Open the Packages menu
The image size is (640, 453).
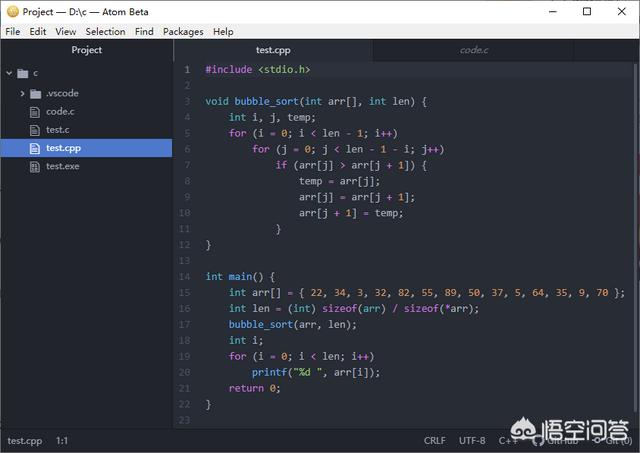tap(183, 31)
